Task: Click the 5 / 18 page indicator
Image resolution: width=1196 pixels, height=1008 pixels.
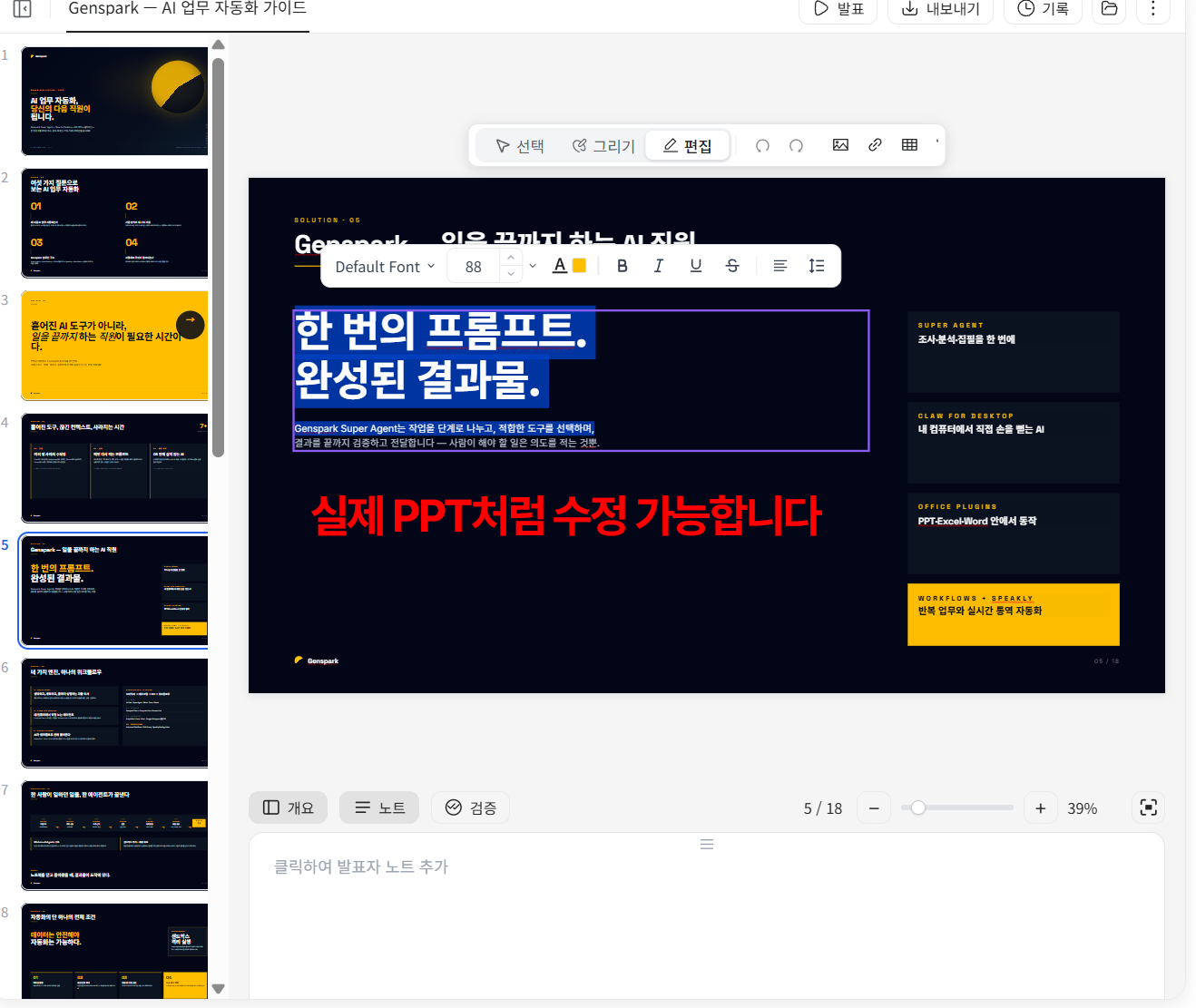Action: (x=822, y=808)
